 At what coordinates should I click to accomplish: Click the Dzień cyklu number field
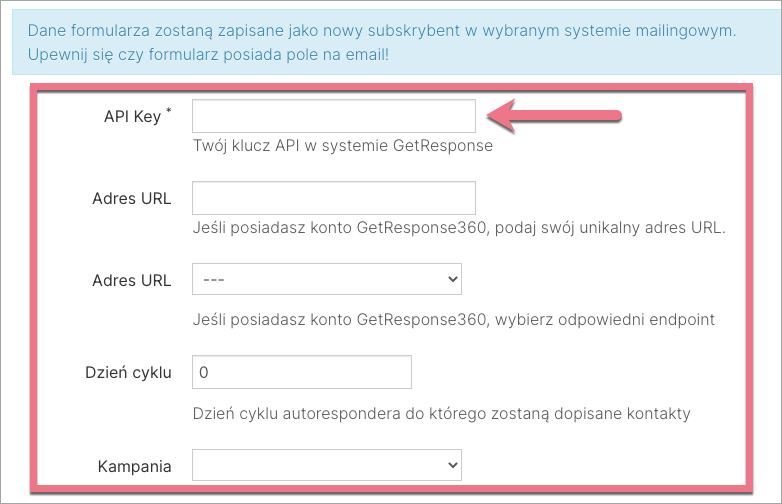[x=301, y=373]
